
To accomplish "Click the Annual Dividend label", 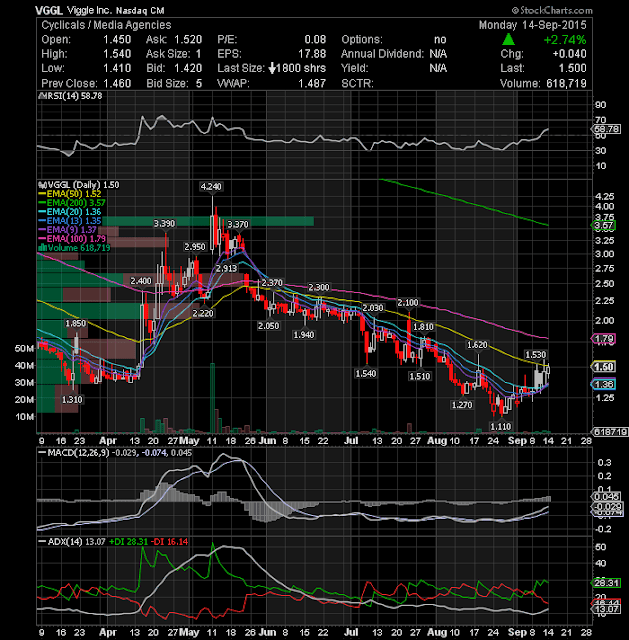I will click(x=382, y=54).
